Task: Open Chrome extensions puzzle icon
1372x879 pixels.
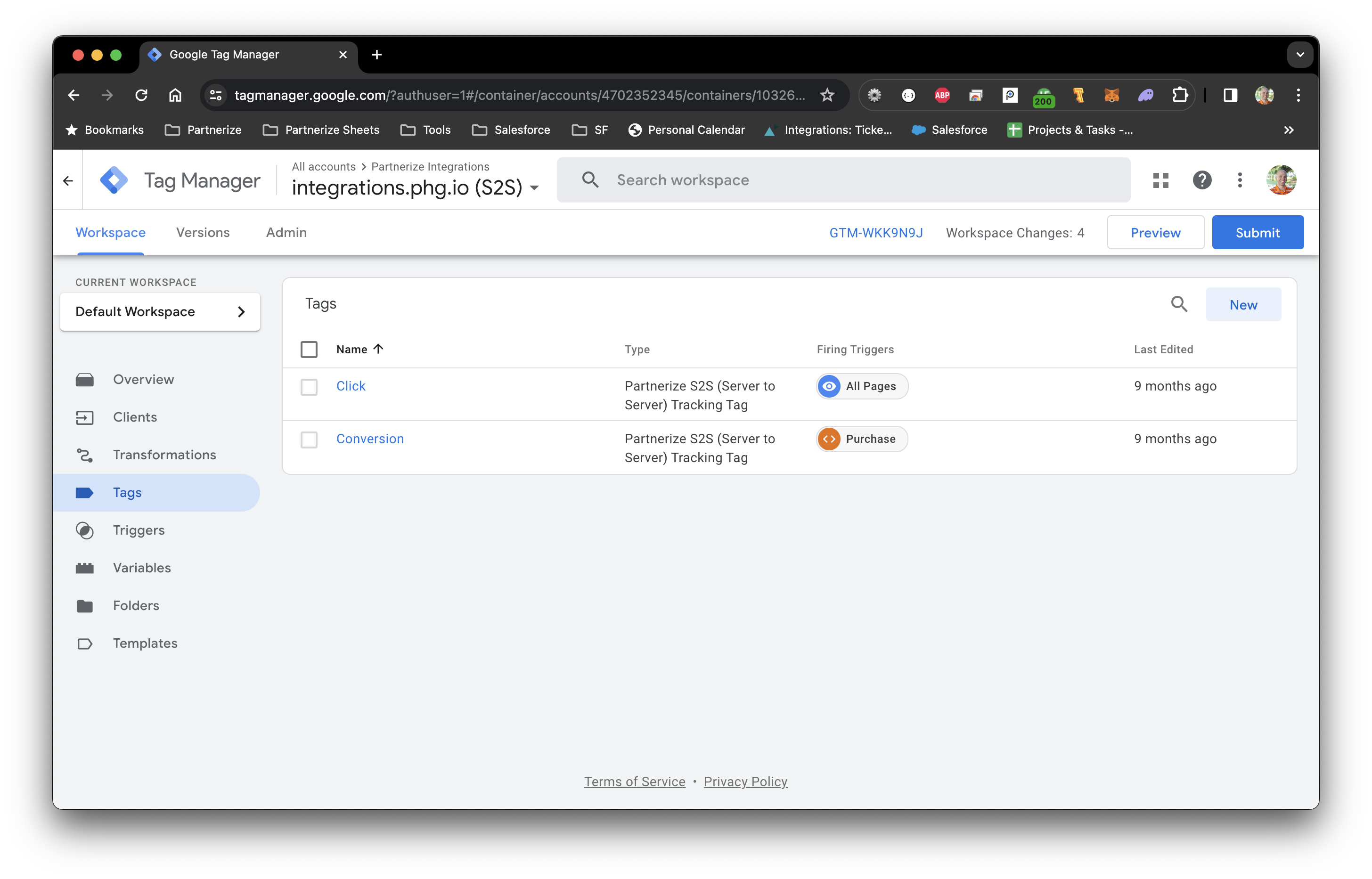Action: click(1179, 95)
